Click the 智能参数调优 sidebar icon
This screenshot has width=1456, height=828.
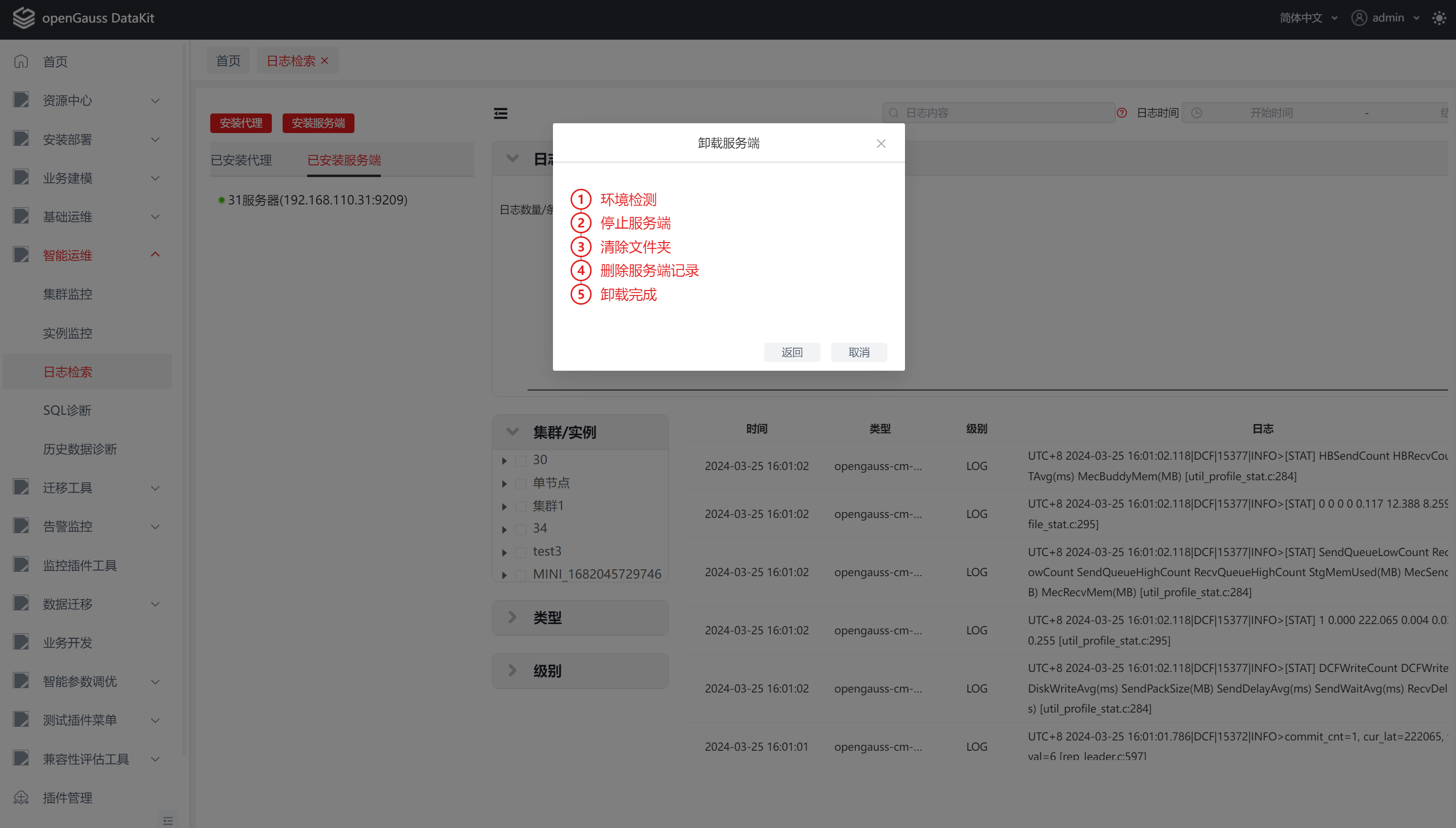[21, 680]
